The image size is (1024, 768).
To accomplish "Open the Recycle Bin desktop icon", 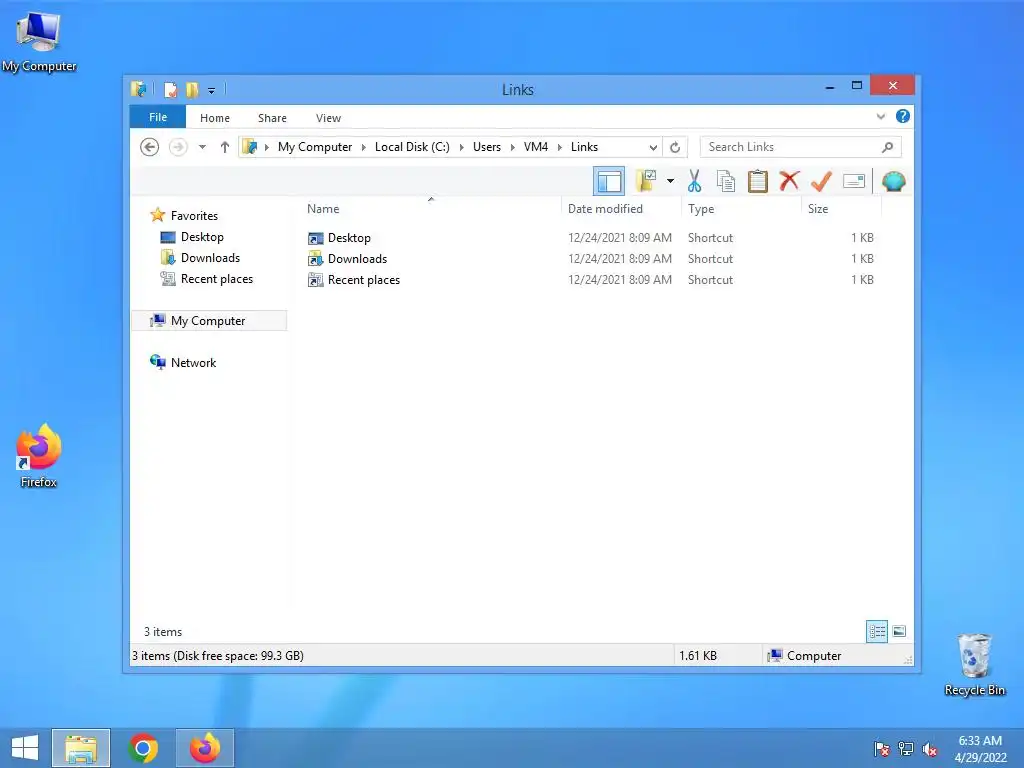I will point(974,664).
